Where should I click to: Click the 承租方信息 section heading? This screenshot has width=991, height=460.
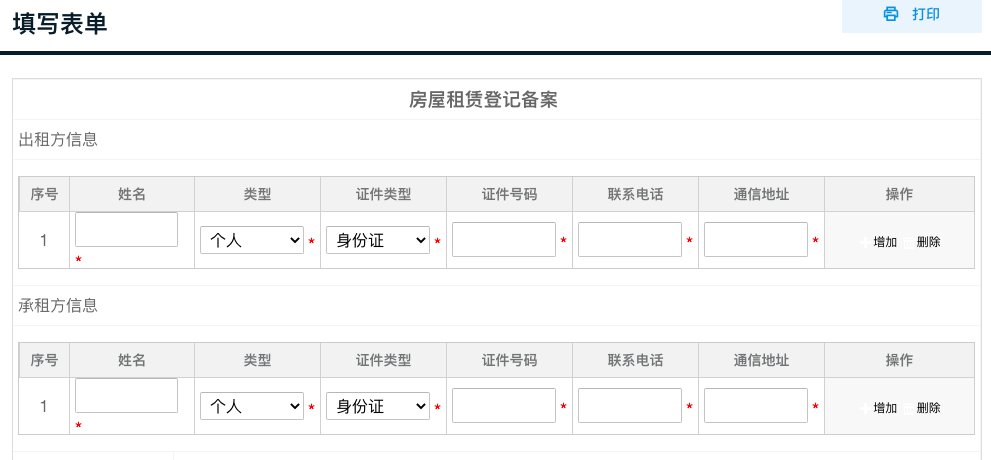58,306
